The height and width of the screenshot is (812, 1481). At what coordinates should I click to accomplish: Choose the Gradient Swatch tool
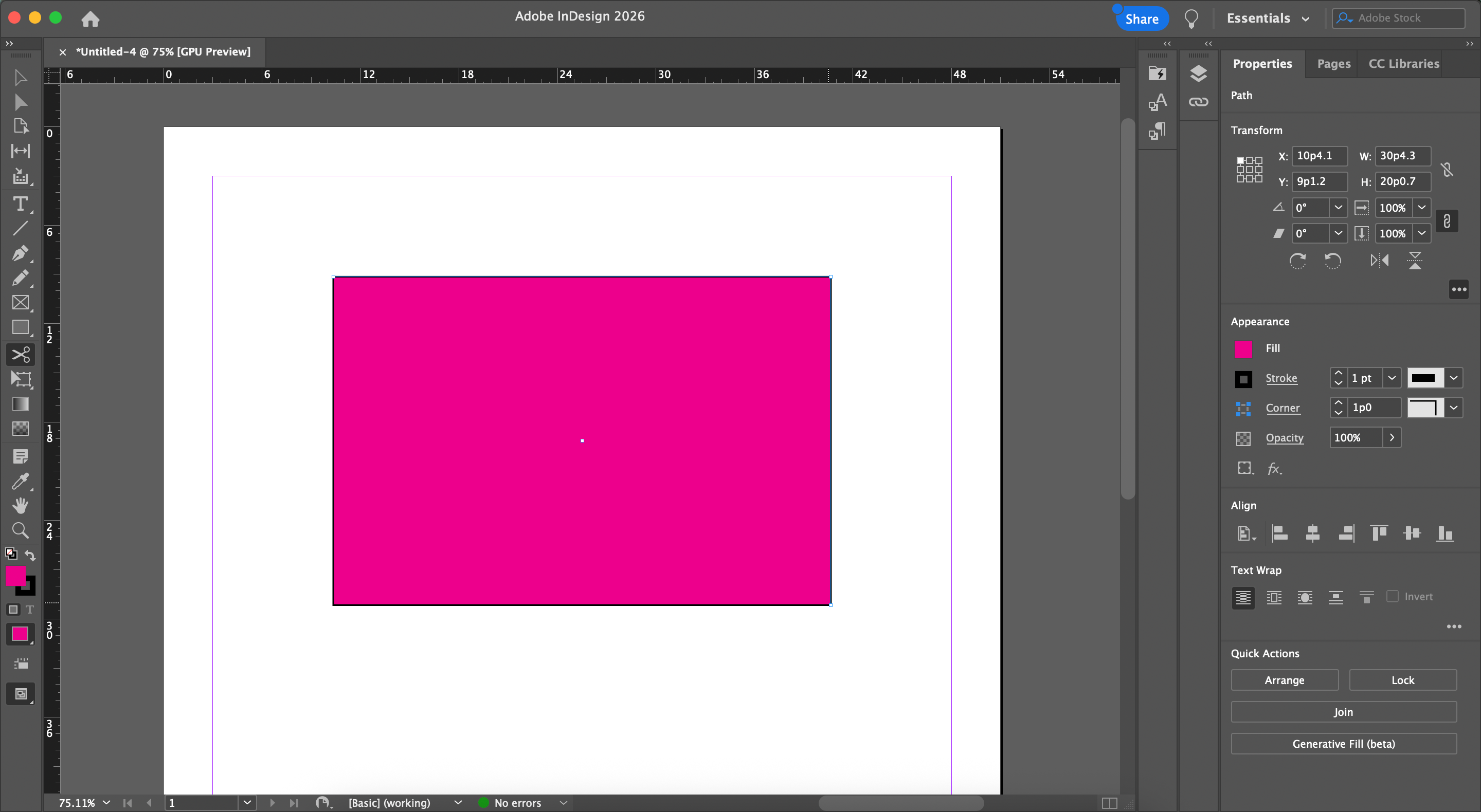(x=20, y=404)
